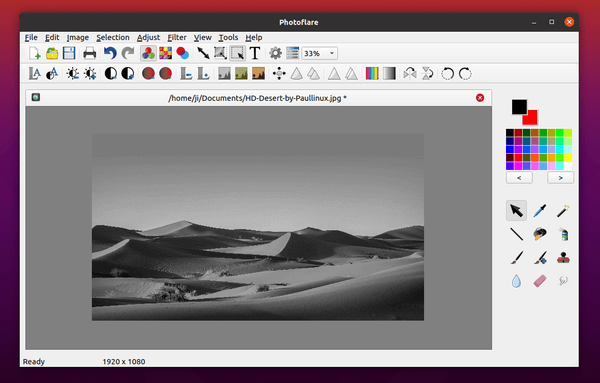The image size is (600, 383).
Task: Open the Selection menu
Action: [x=112, y=37]
